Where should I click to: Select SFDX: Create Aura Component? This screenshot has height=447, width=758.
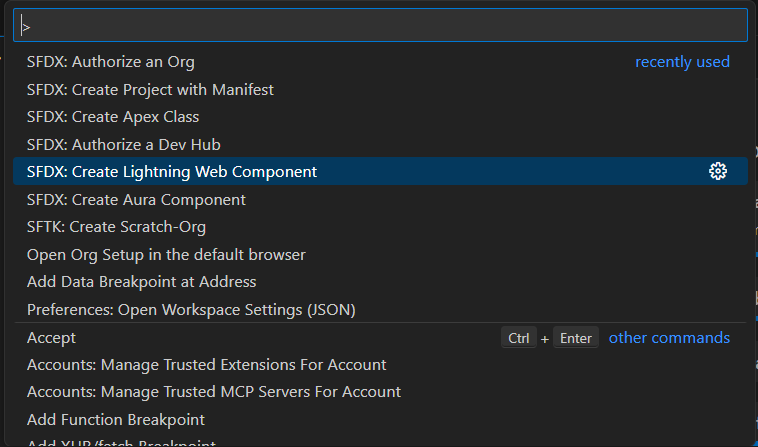click(380, 200)
